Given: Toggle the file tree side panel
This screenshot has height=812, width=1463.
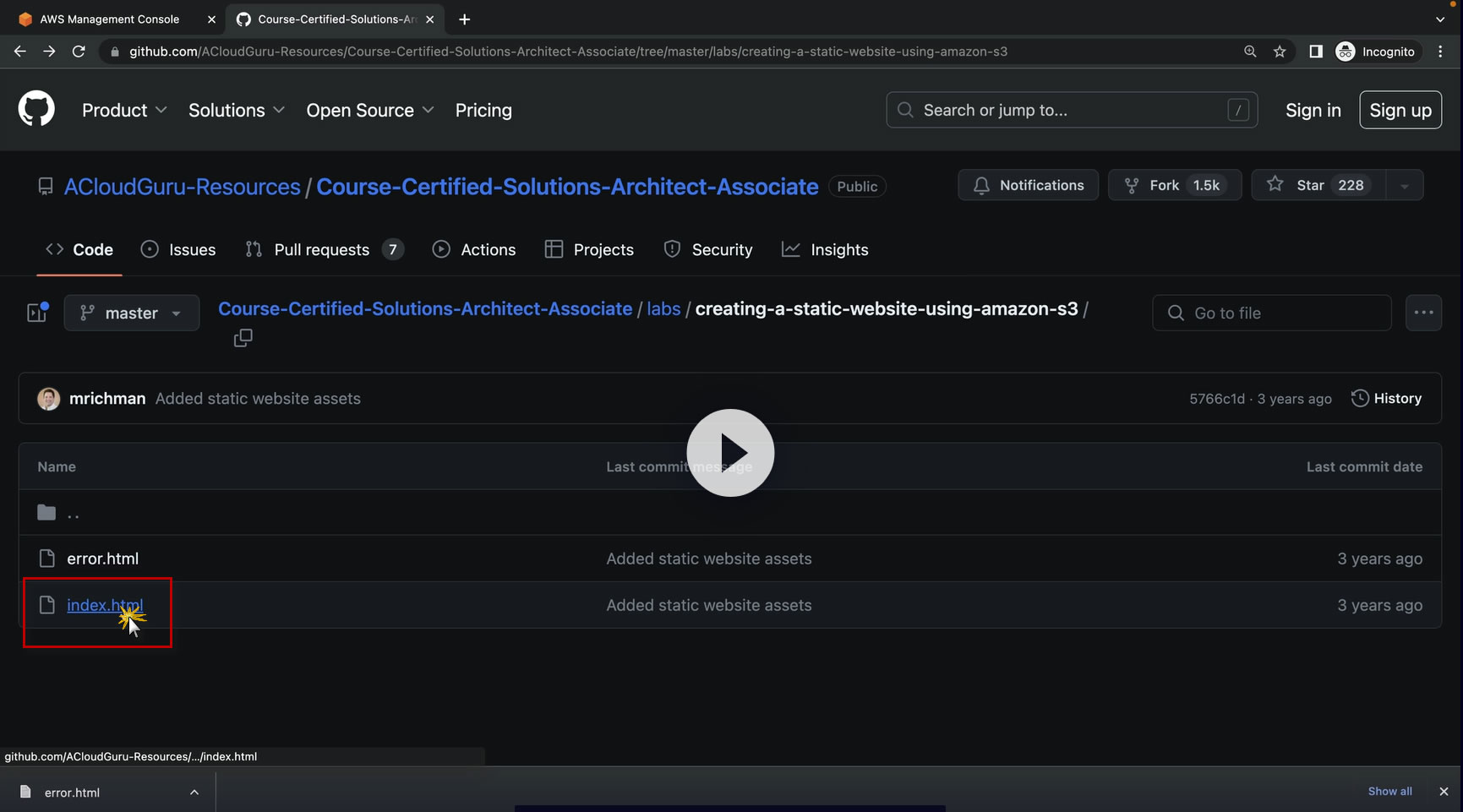Looking at the screenshot, I should pyautogui.click(x=37, y=313).
